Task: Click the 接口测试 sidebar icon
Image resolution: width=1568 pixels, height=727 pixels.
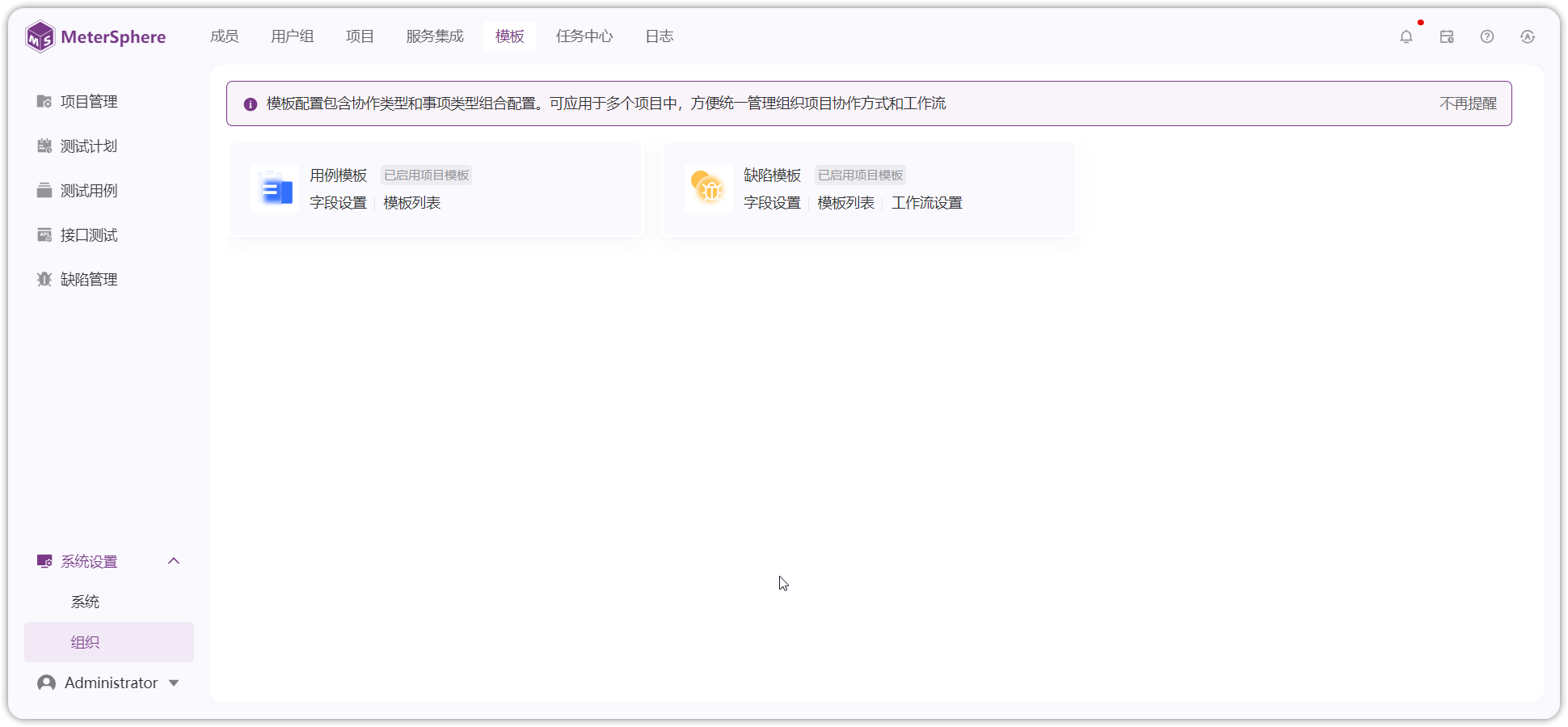Action: (44, 235)
